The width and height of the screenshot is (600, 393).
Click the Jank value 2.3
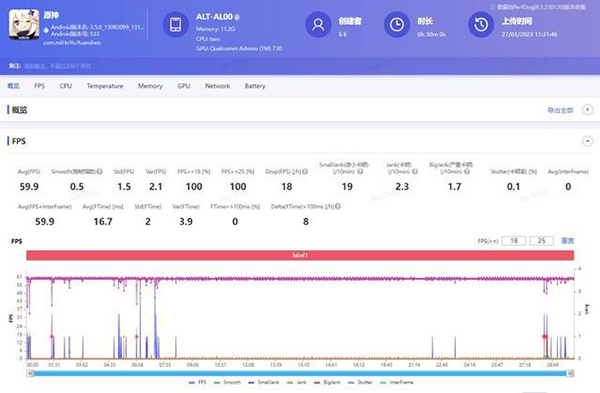(402, 187)
